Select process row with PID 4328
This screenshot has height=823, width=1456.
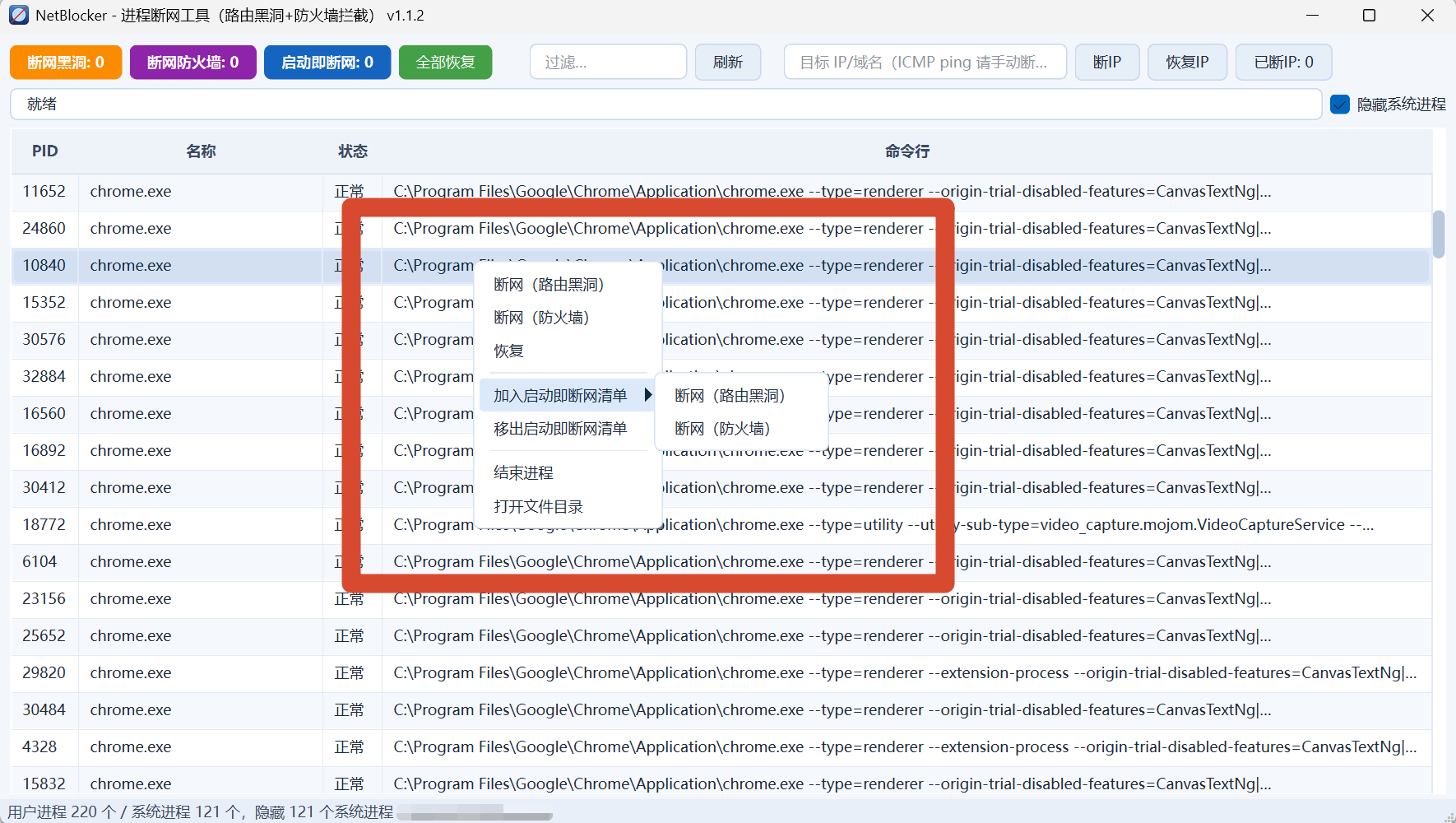721,747
